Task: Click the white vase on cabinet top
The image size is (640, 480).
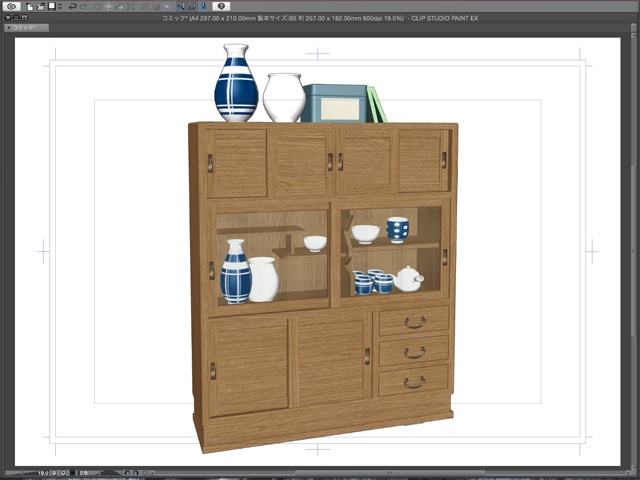Action: [284, 98]
